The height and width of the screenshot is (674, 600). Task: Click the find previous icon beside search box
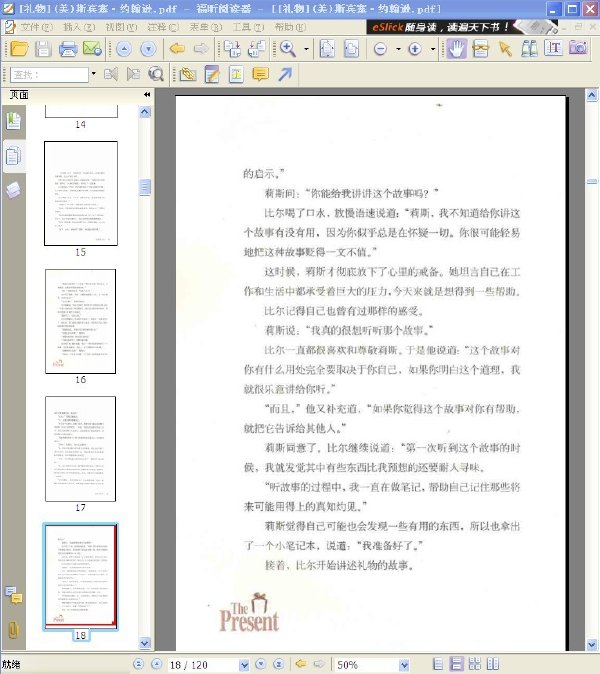110,74
